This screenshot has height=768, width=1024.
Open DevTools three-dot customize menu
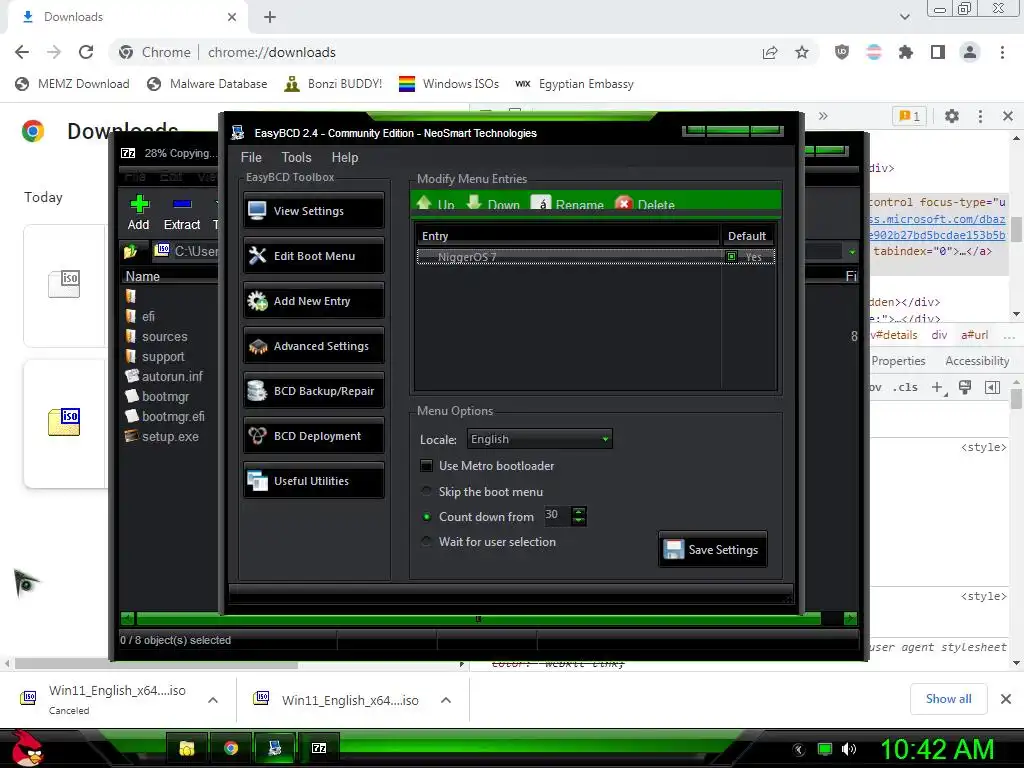pos(980,116)
